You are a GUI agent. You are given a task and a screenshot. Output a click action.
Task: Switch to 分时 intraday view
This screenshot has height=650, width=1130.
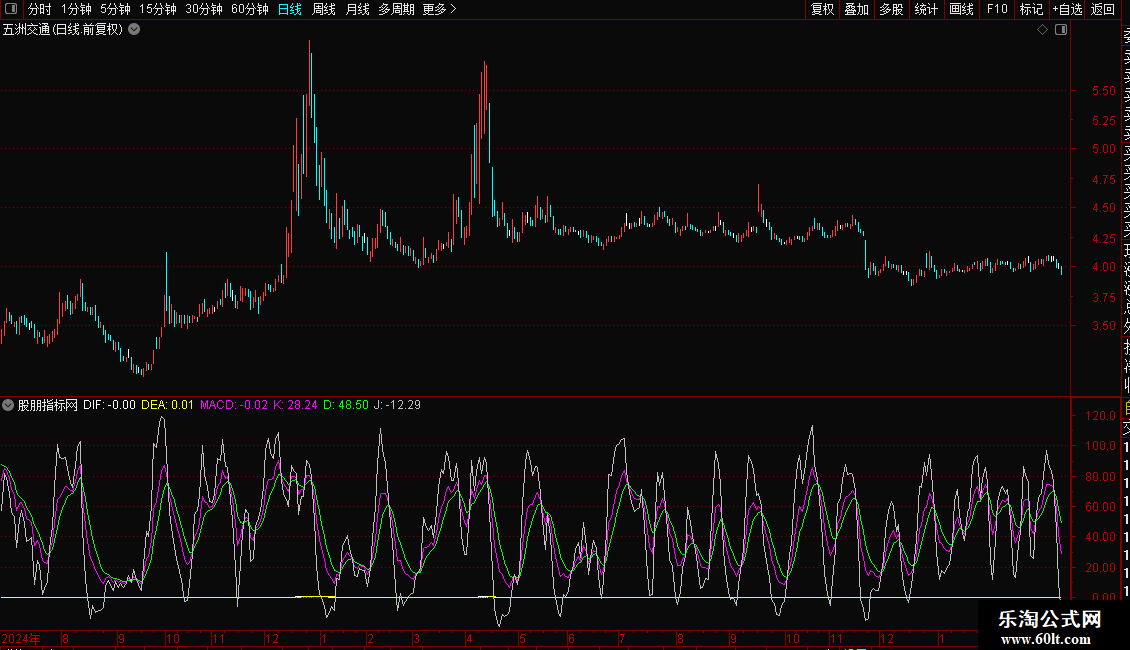40,9
